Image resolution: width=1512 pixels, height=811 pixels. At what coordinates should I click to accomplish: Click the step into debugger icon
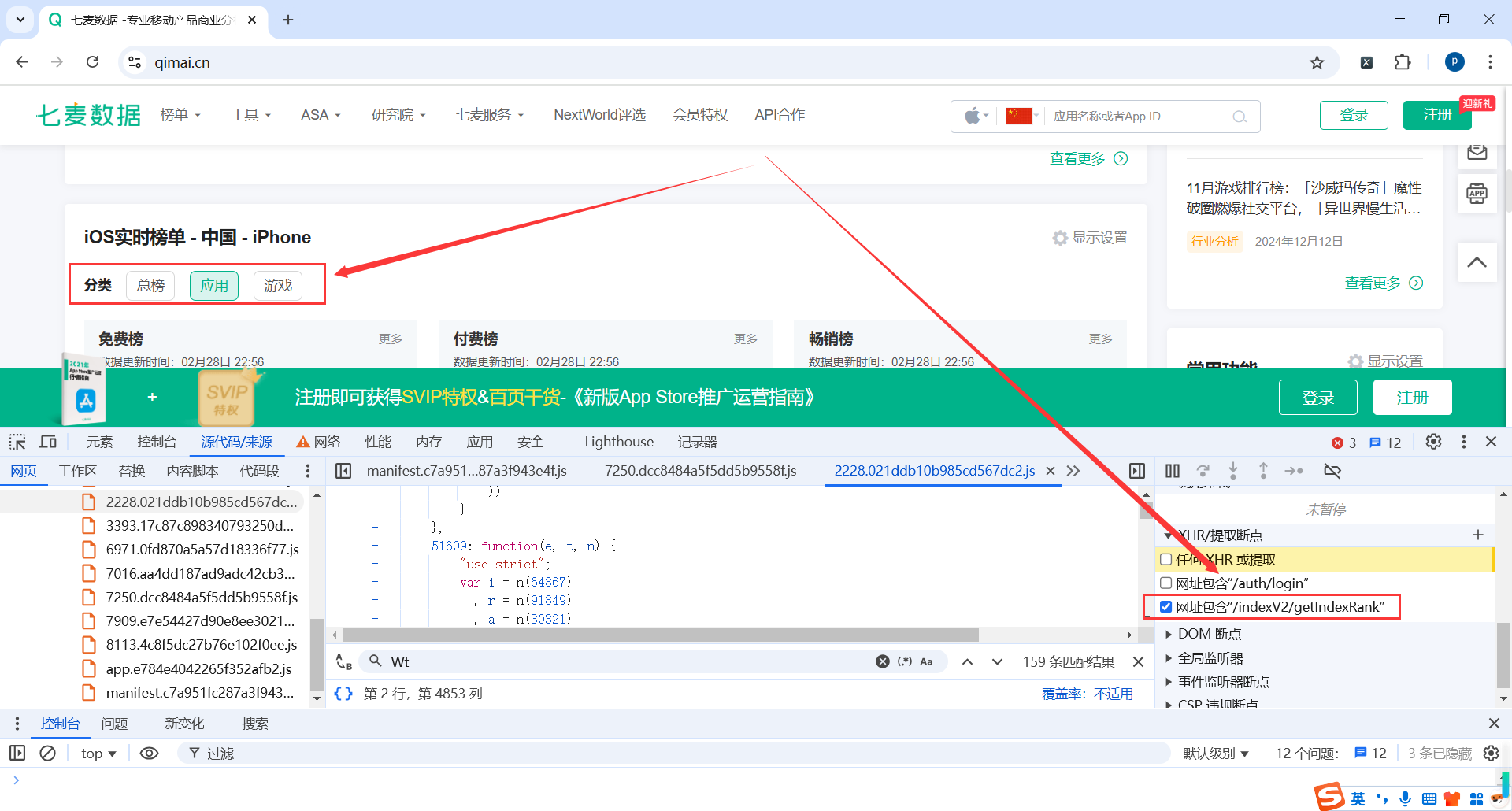click(x=1233, y=471)
